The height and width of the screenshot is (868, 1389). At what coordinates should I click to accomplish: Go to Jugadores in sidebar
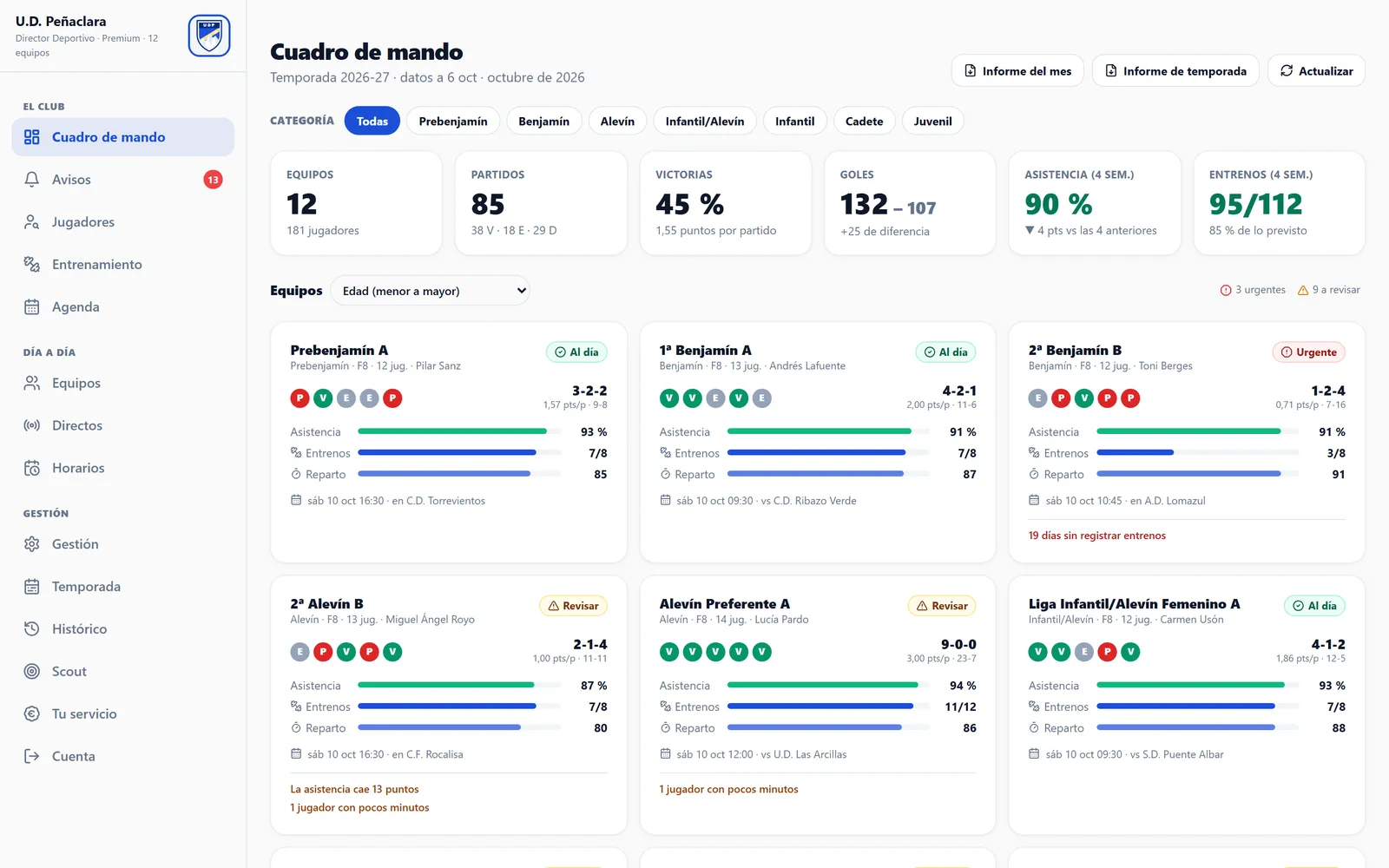pyautogui.click(x=123, y=222)
